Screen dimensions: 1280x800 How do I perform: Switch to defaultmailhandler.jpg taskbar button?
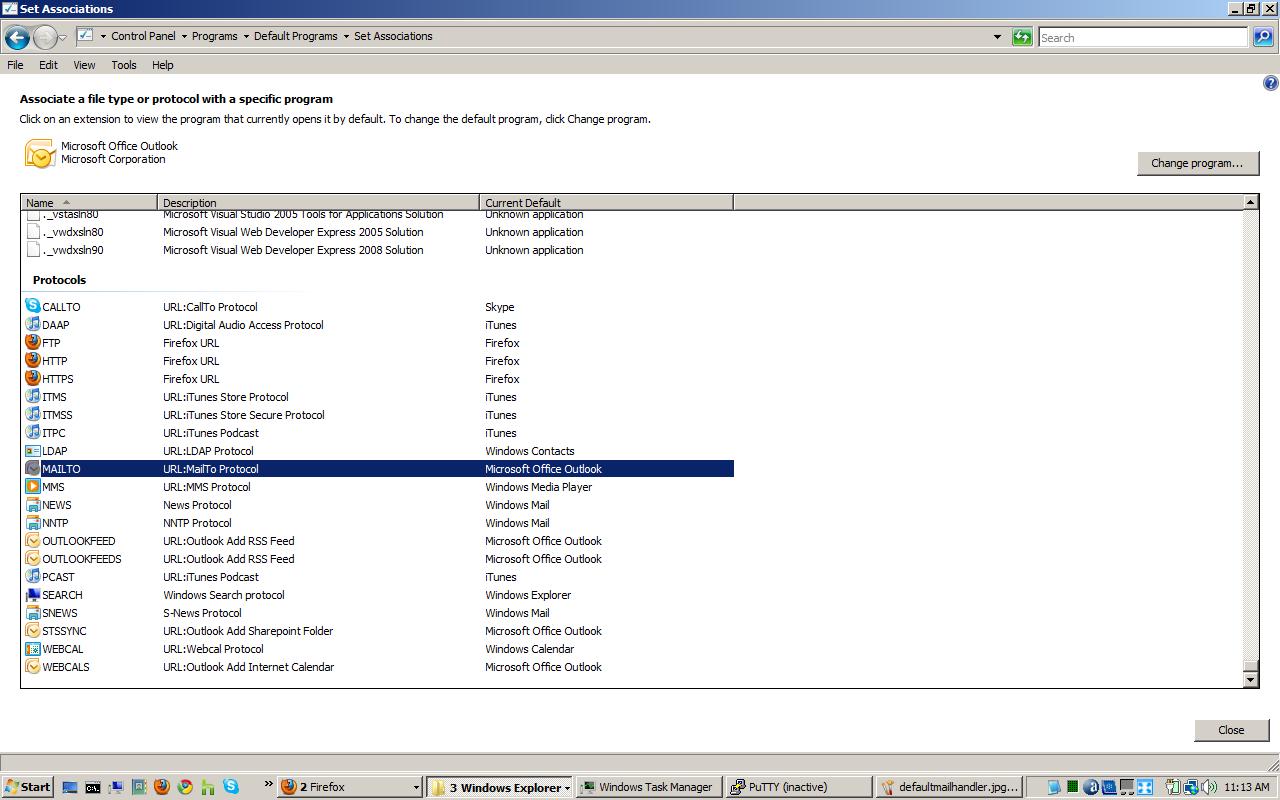tap(948, 787)
